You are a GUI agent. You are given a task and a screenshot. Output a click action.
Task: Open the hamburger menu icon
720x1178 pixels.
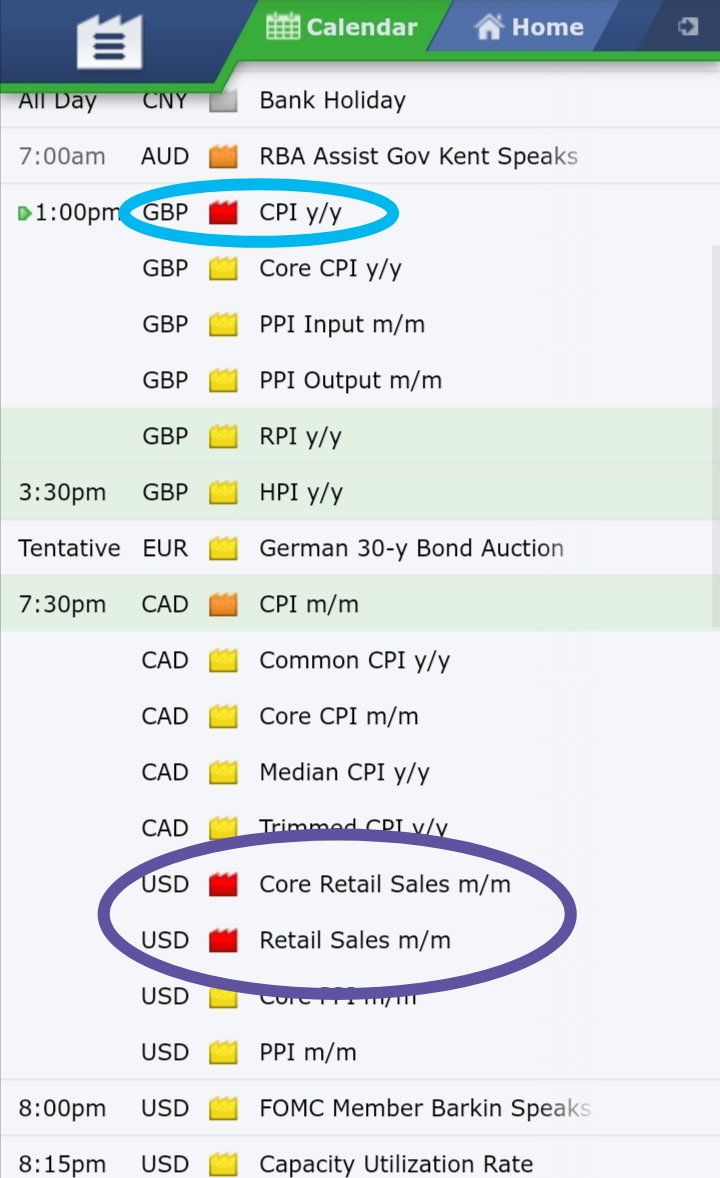pos(109,41)
